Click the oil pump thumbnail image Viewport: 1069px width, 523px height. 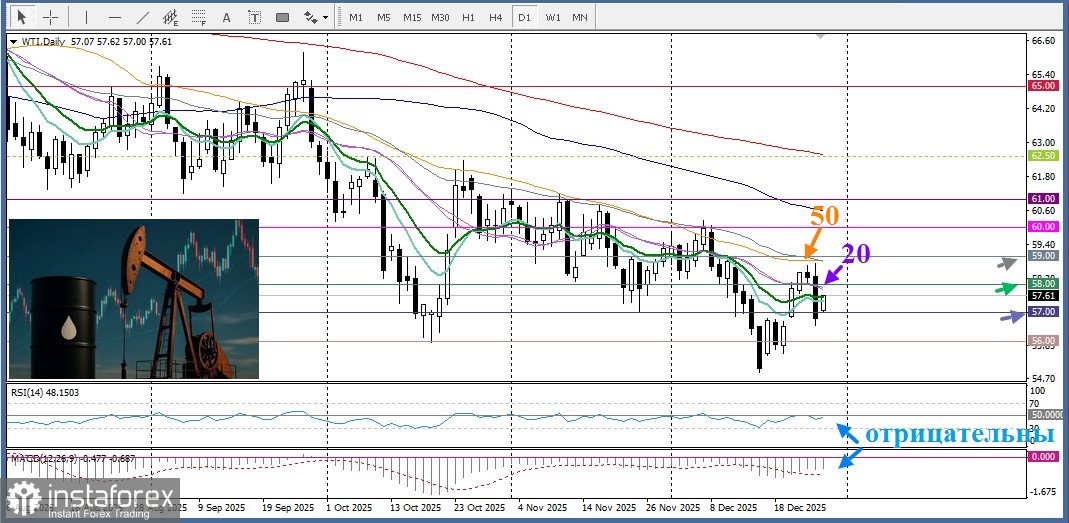pos(134,299)
